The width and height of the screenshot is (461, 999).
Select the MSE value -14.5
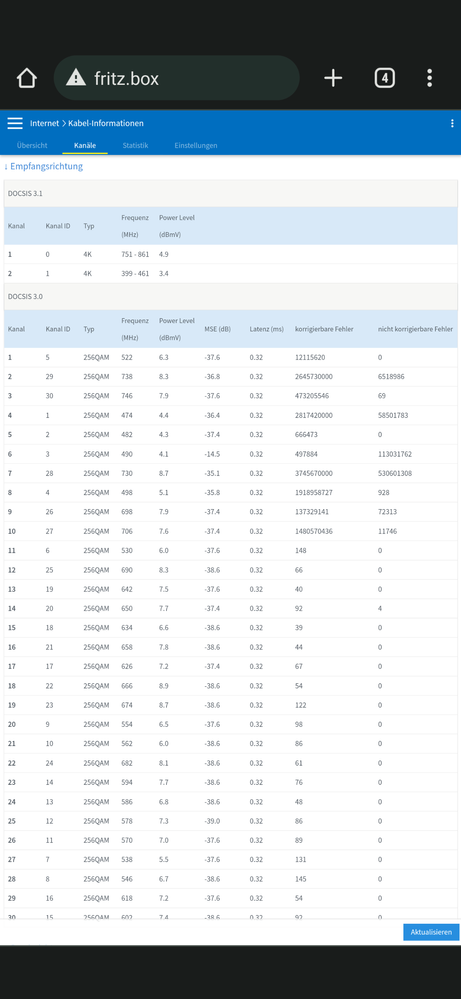tap(213, 454)
